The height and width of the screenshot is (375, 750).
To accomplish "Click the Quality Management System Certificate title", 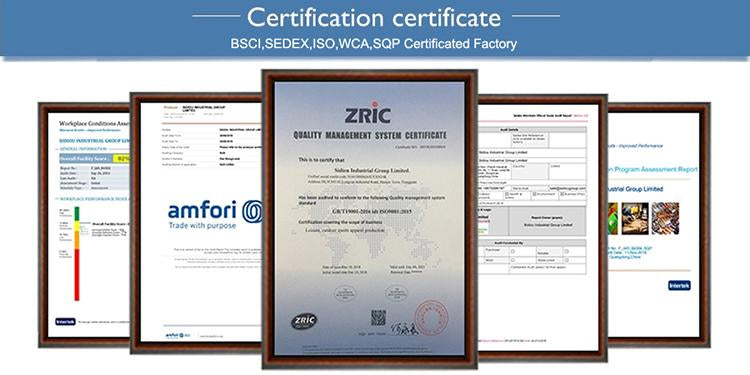I will tap(370, 136).
